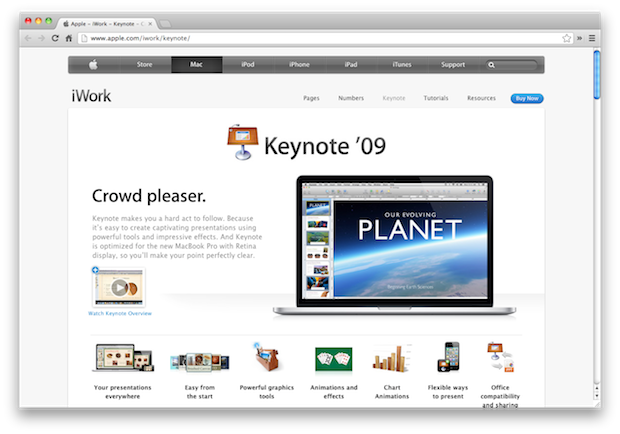Viewport: 620px width, 434px height.
Task: Click the Apple logo in the navigation bar
Action: pyautogui.click(x=93, y=64)
